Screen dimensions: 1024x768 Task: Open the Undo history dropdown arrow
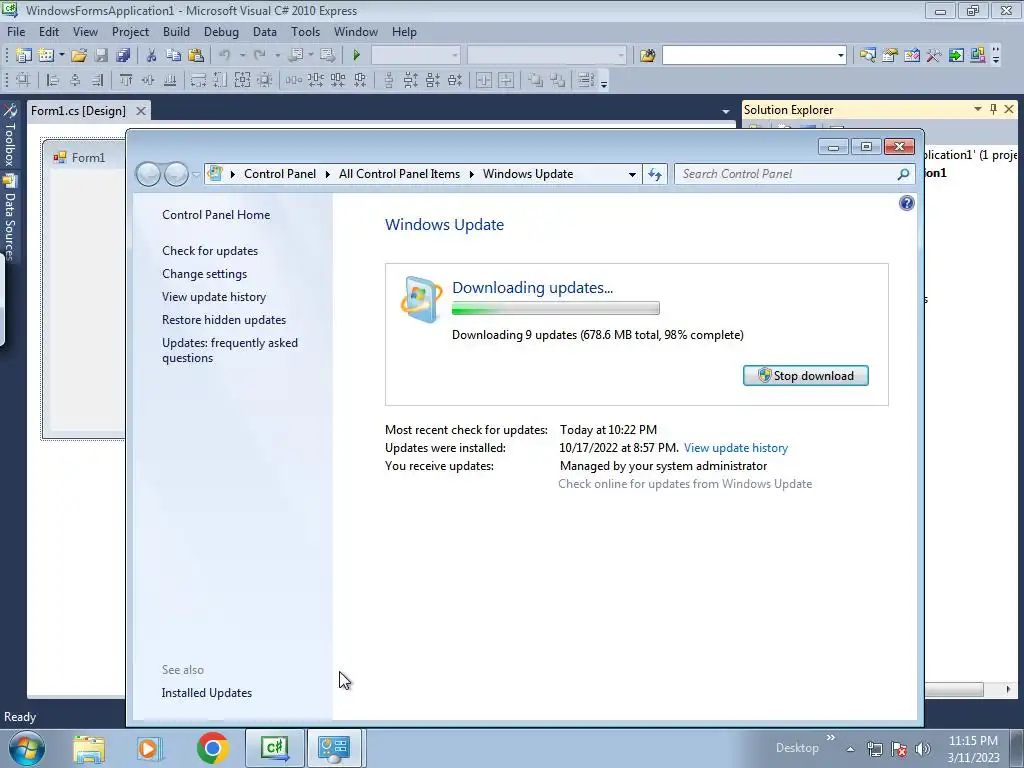point(242,56)
